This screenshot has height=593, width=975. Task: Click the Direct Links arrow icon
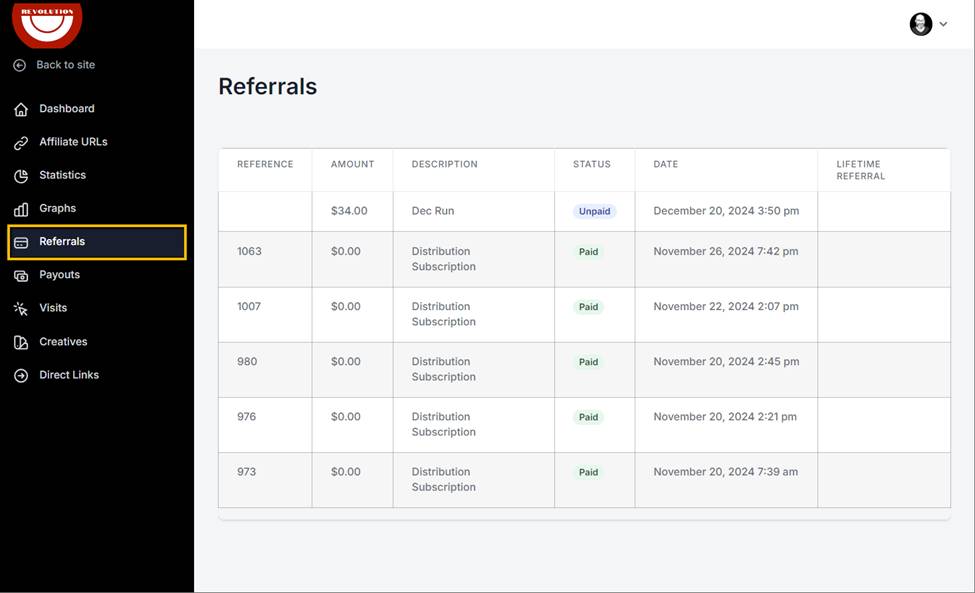[21, 375]
